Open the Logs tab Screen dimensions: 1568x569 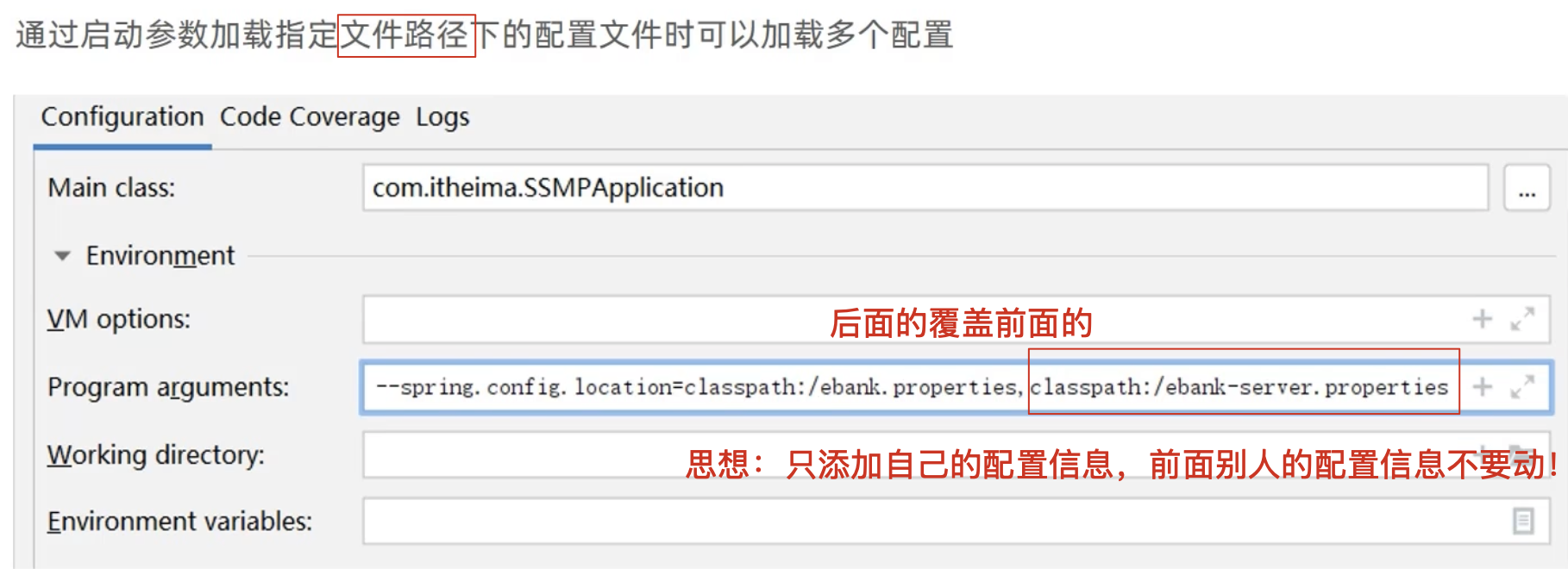click(442, 116)
